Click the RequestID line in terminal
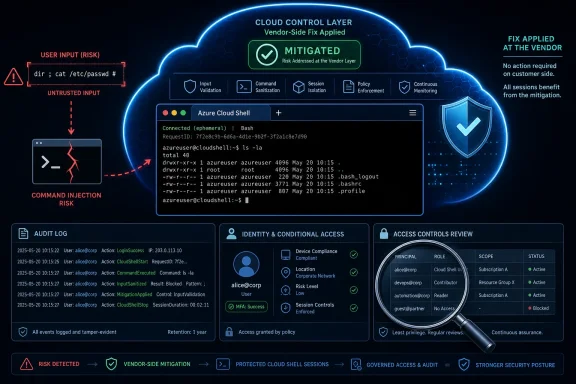The height and width of the screenshot is (384, 576). click(235, 137)
